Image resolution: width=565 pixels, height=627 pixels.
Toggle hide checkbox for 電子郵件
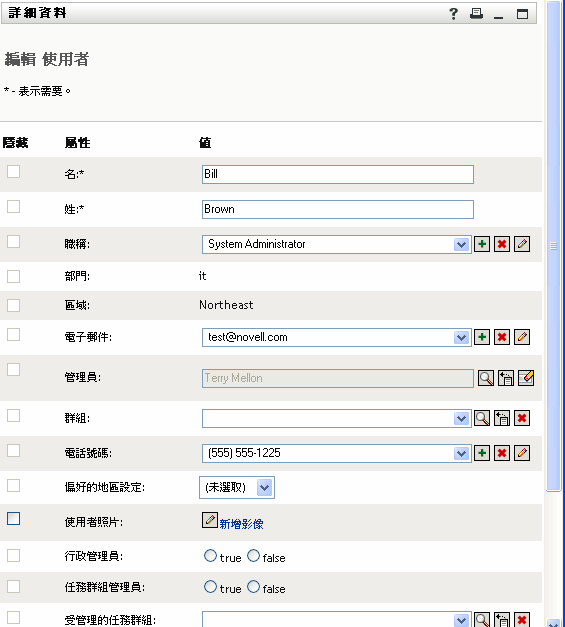pyautogui.click(x=14, y=335)
